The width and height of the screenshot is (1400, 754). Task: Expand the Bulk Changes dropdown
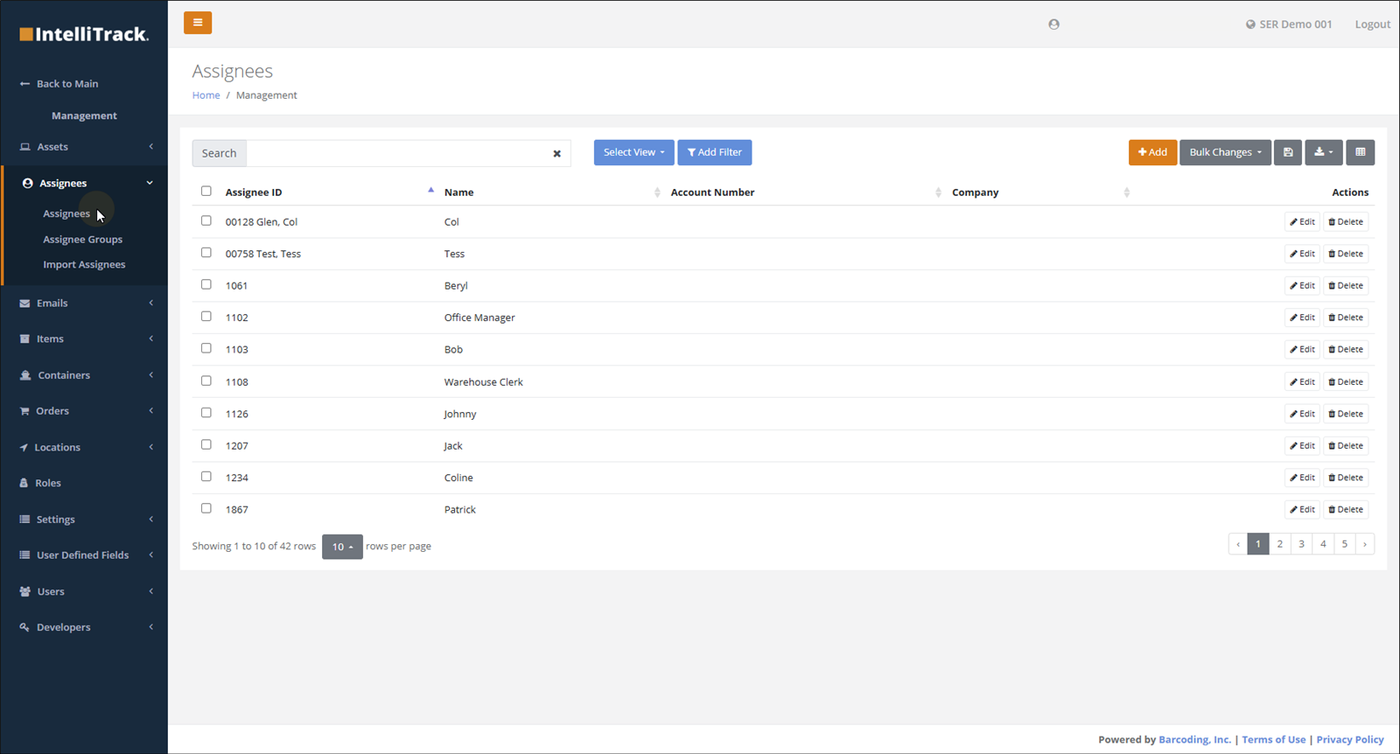(1225, 152)
